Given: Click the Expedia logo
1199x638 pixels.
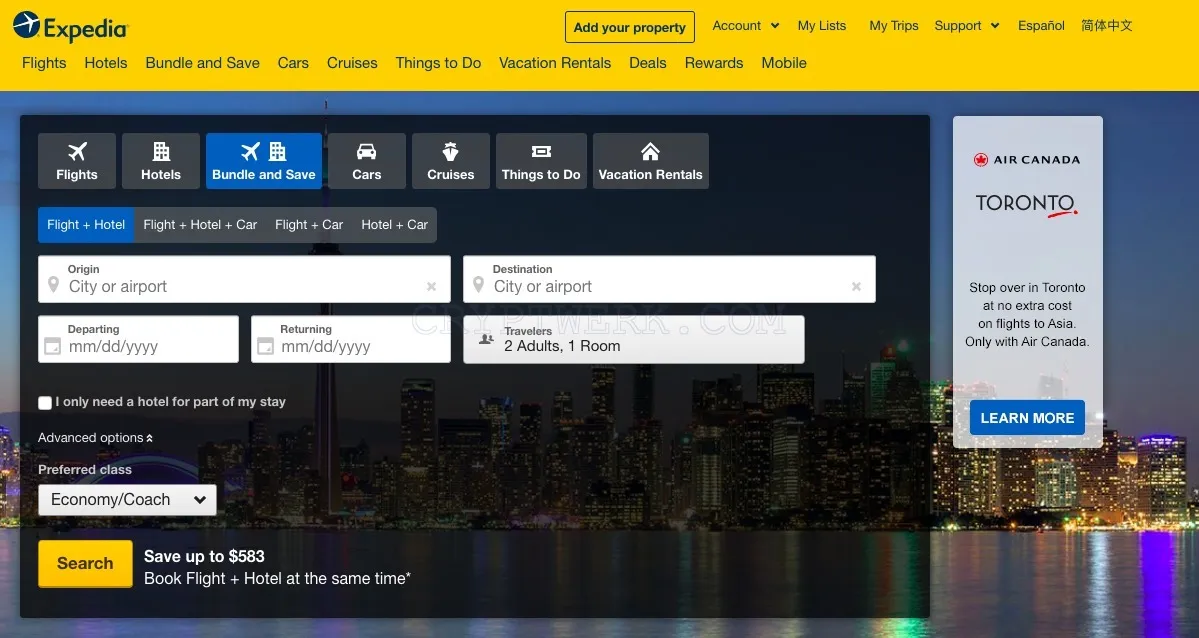Looking at the screenshot, I should tap(71, 27).
